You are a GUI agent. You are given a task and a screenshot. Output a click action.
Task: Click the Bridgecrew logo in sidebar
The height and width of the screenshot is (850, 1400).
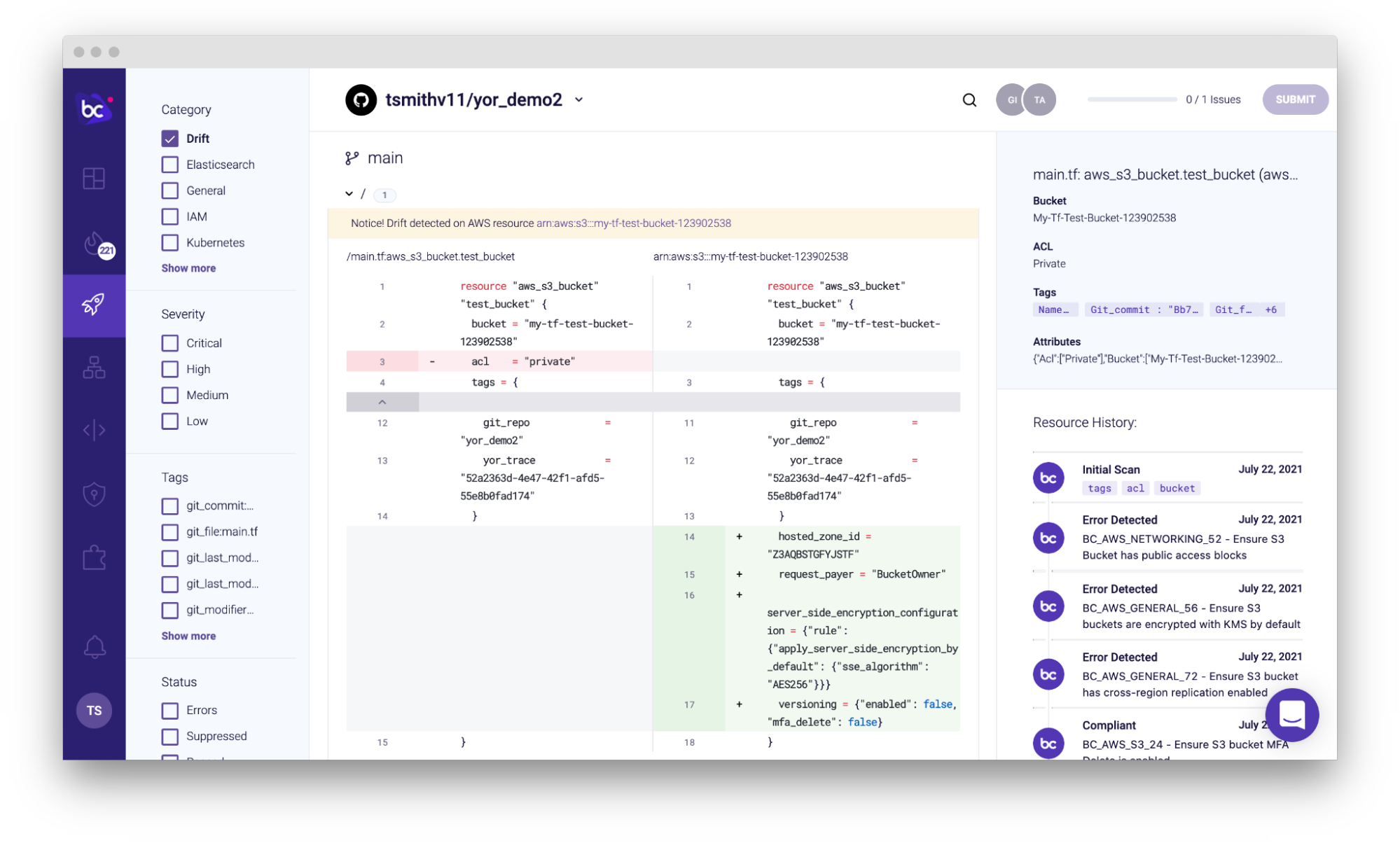94,109
